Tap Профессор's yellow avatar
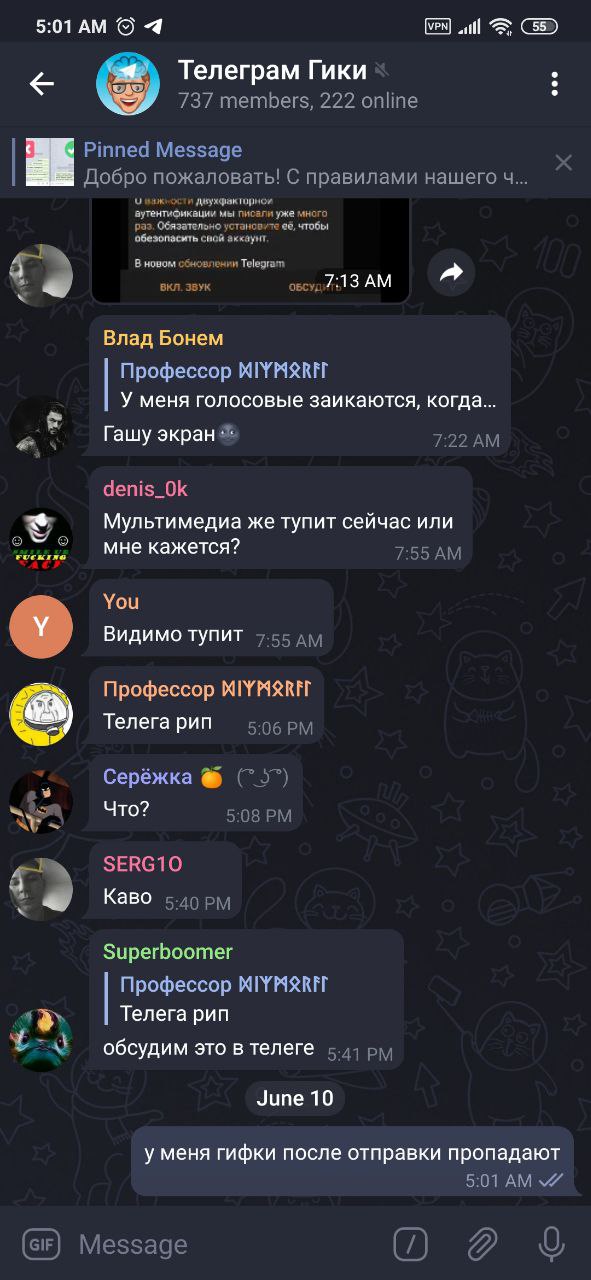 tap(41, 714)
